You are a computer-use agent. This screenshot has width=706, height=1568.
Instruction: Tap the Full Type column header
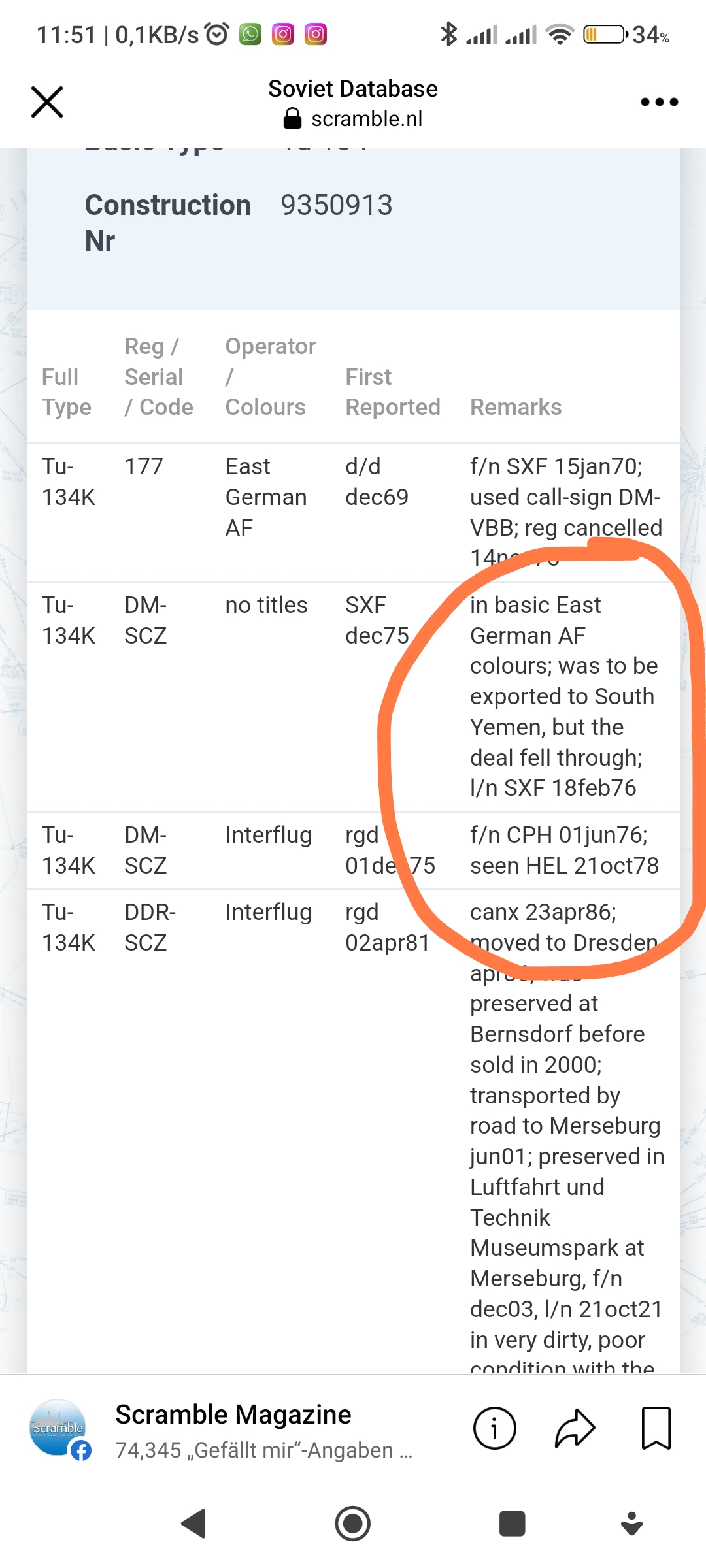point(66,392)
